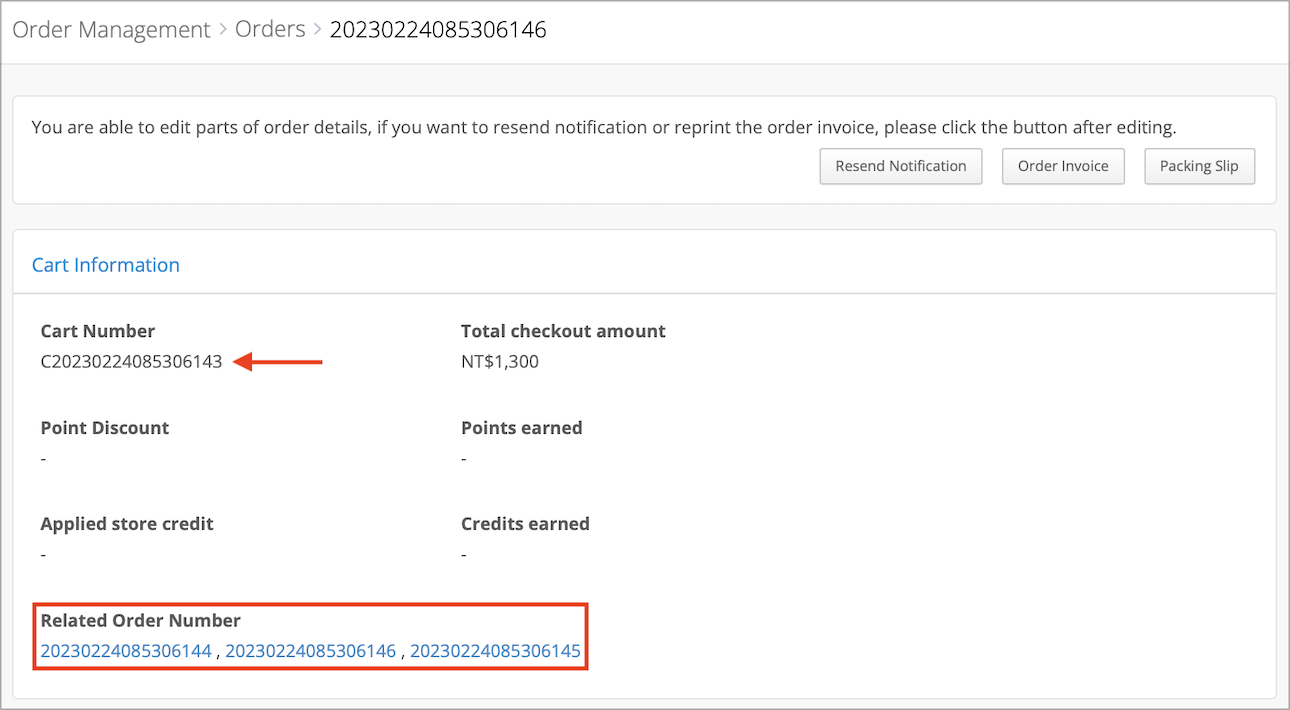This screenshot has height=710, width=1290.
Task: Open related order 20230224085306146 link
Action: coord(311,651)
